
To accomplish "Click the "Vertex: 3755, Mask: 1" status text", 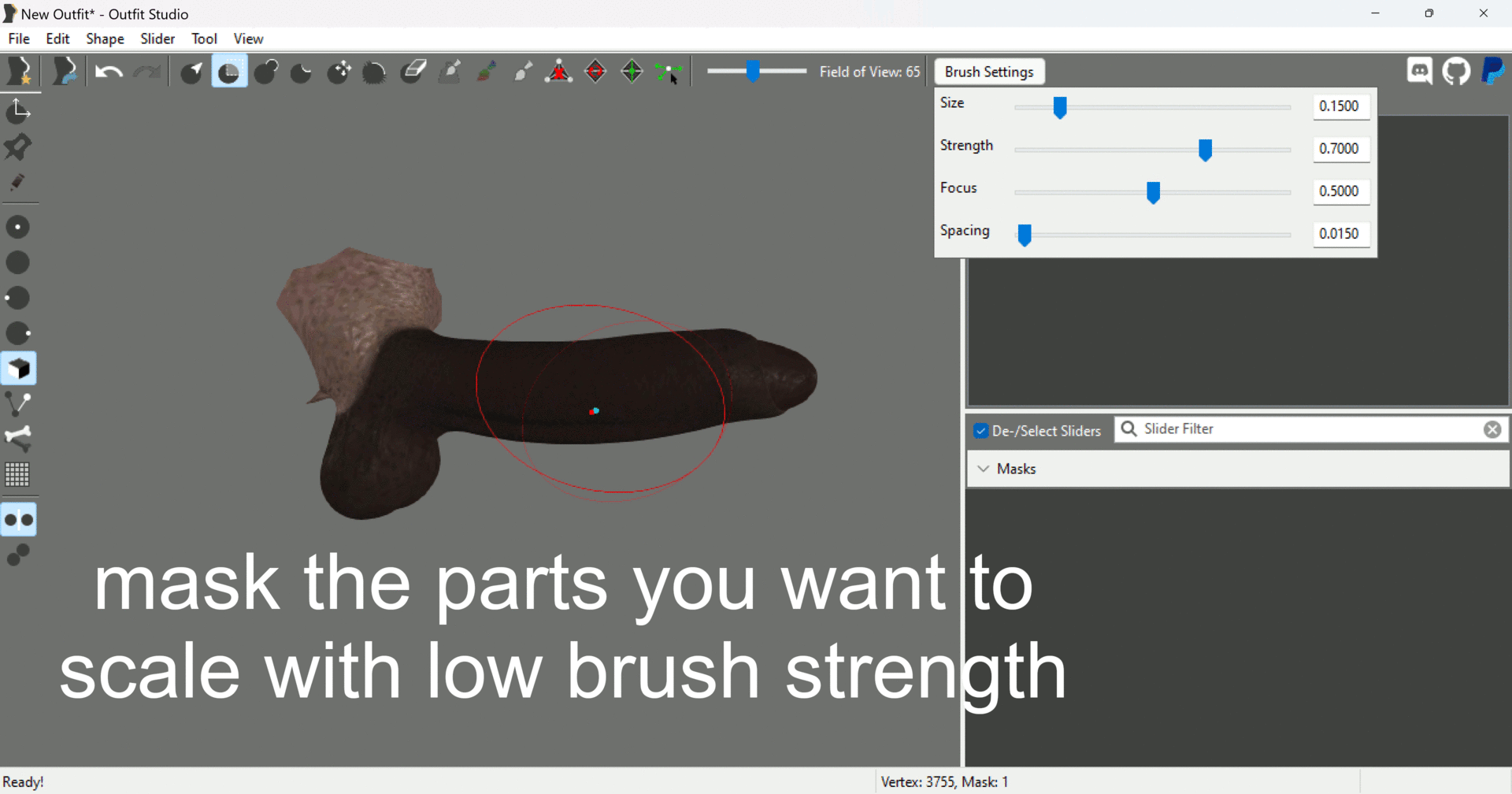I will [x=944, y=782].
